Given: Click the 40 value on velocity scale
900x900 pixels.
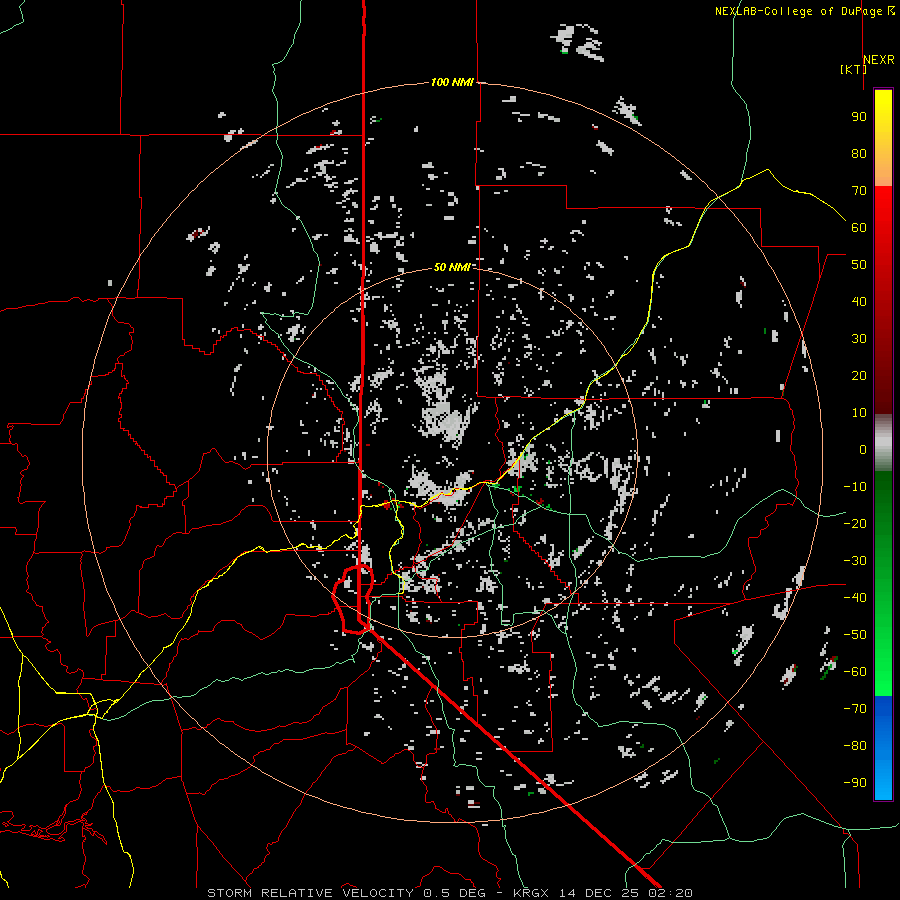Looking at the screenshot, I should coord(859,301).
